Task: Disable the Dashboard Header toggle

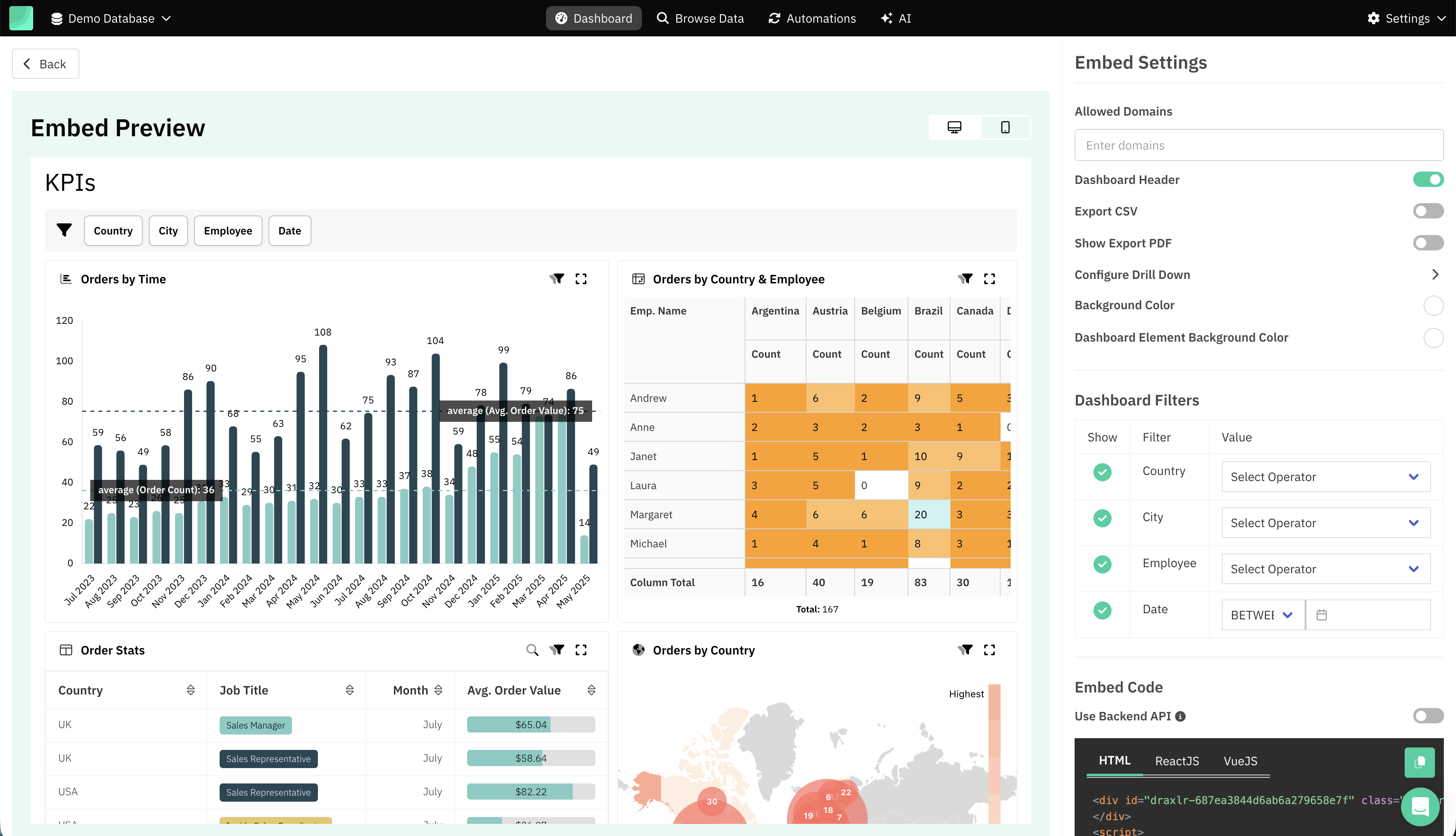Action: pyautogui.click(x=1428, y=180)
